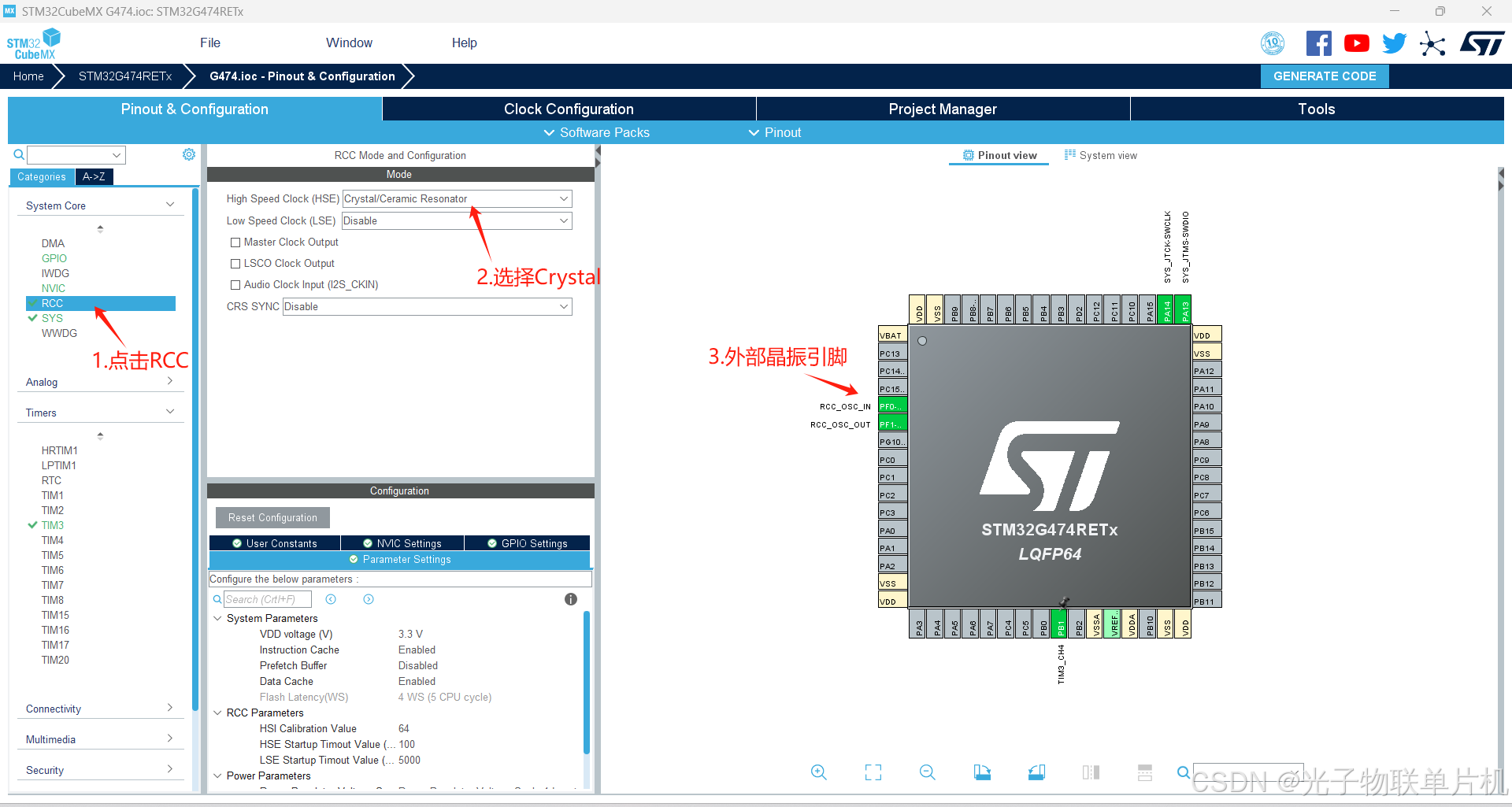Open the Low Speed Clock LSE dropdown
The image size is (1512, 807).
tap(458, 220)
